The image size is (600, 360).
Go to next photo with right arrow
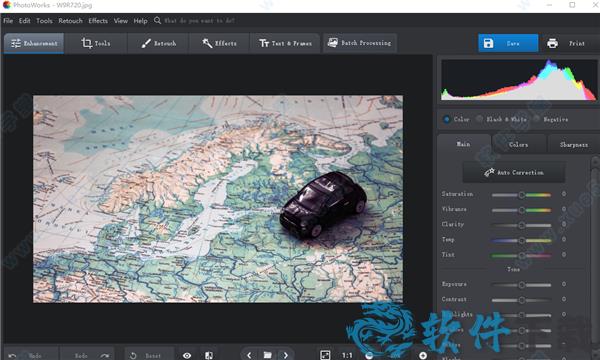pos(285,355)
